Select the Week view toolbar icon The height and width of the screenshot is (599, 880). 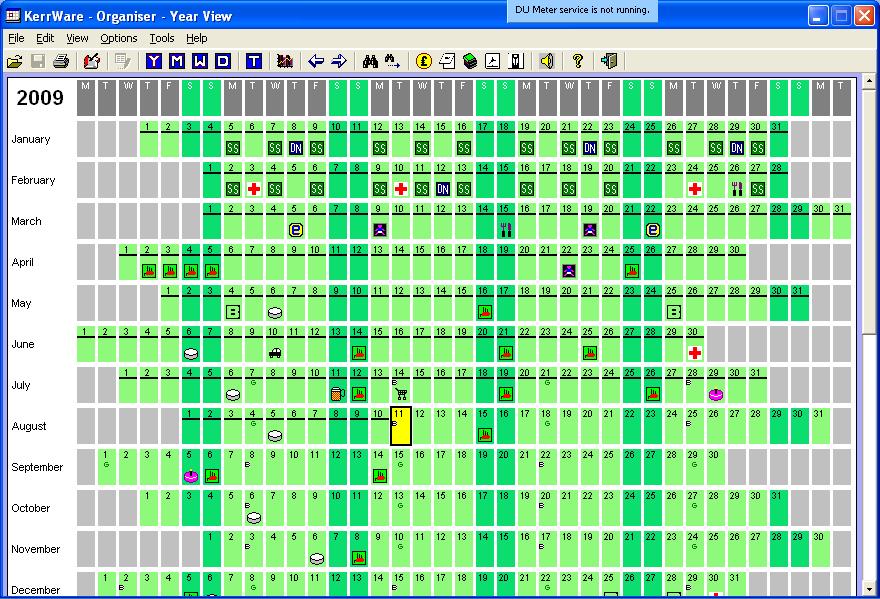point(198,60)
